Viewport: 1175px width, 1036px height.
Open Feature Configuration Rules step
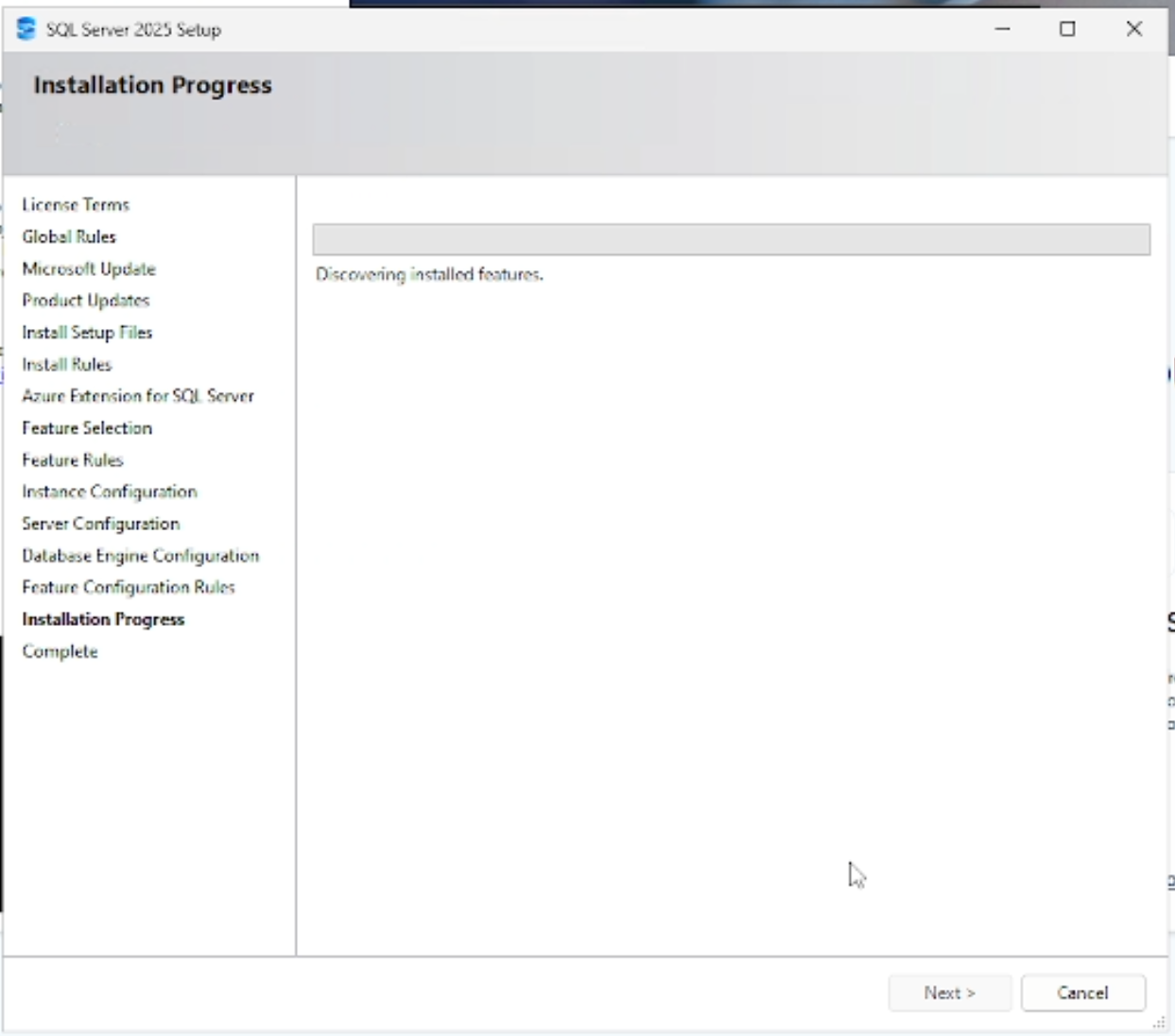129,587
